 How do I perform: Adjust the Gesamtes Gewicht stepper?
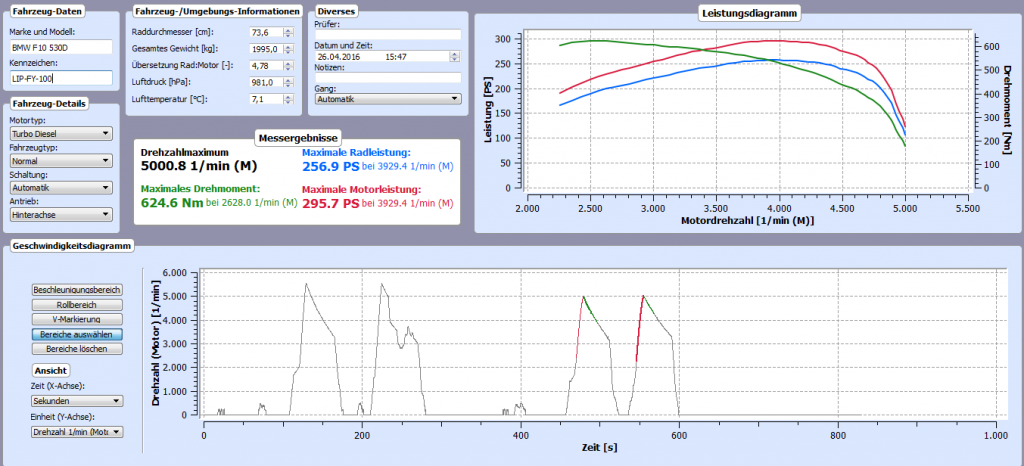click(x=288, y=49)
